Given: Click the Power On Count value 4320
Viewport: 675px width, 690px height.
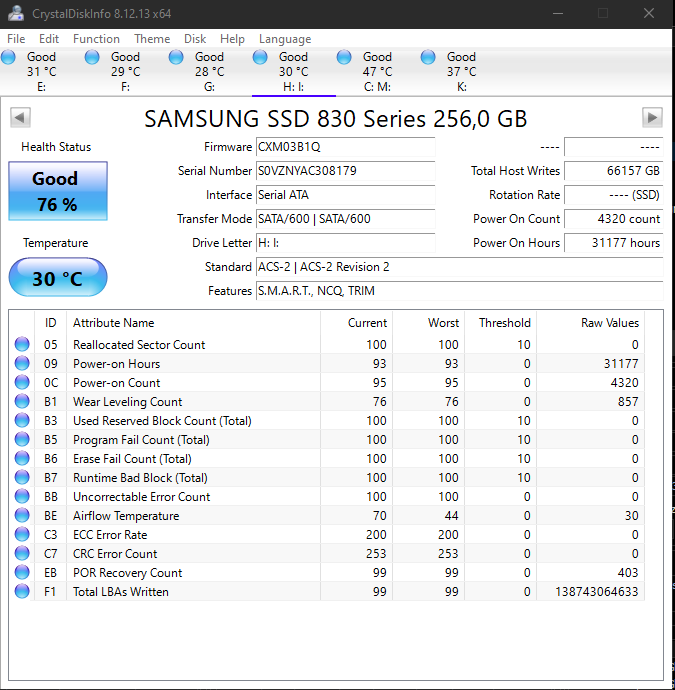Looking at the screenshot, I should (613, 219).
